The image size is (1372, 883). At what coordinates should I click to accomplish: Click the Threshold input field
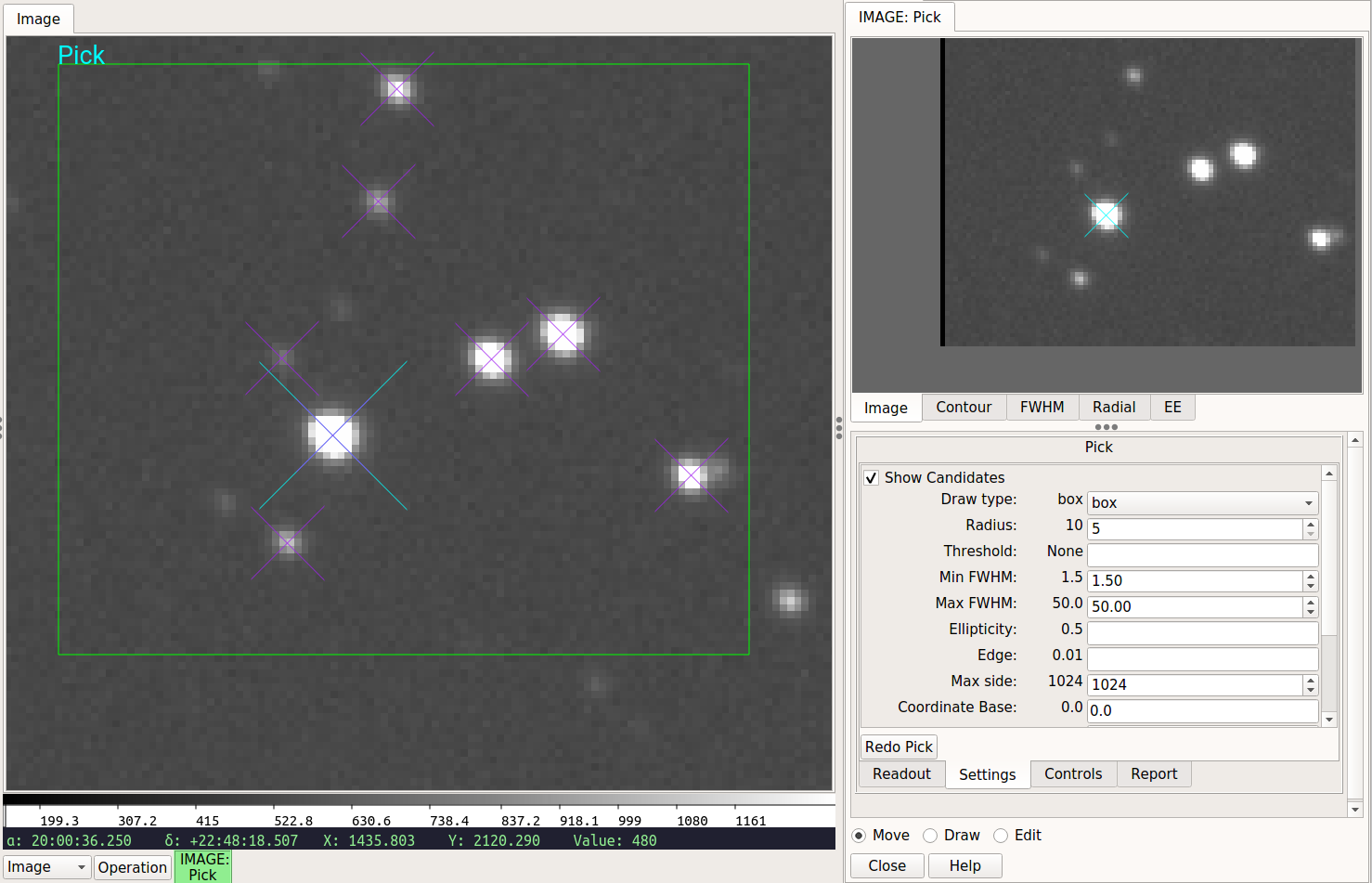tap(1202, 554)
